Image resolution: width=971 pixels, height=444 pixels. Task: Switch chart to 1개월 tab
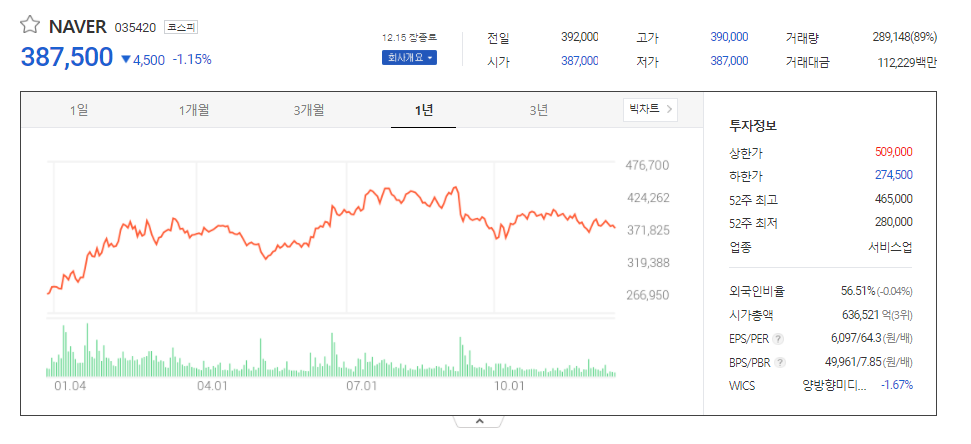pos(194,110)
